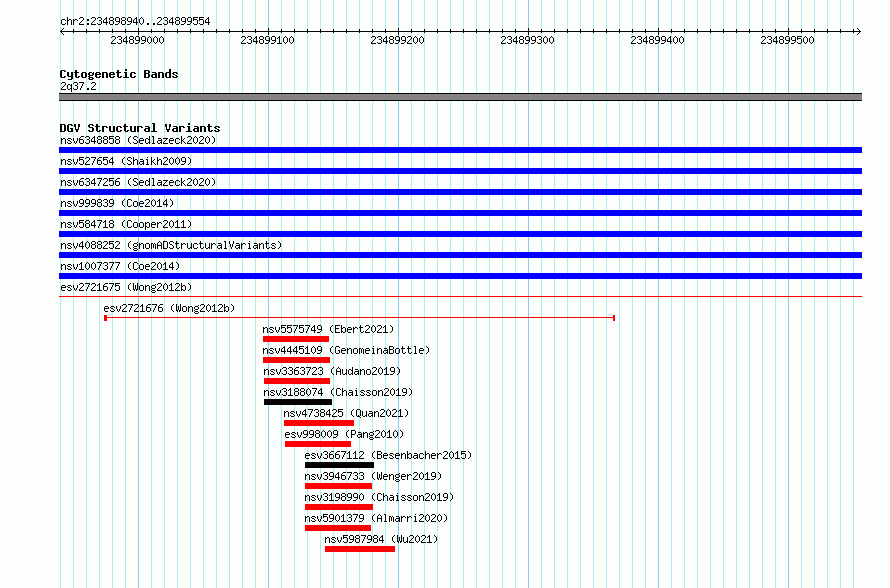890x588 pixels.
Task: Open esv3667112 (Besenbacher2015) label
Action: (388, 455)
